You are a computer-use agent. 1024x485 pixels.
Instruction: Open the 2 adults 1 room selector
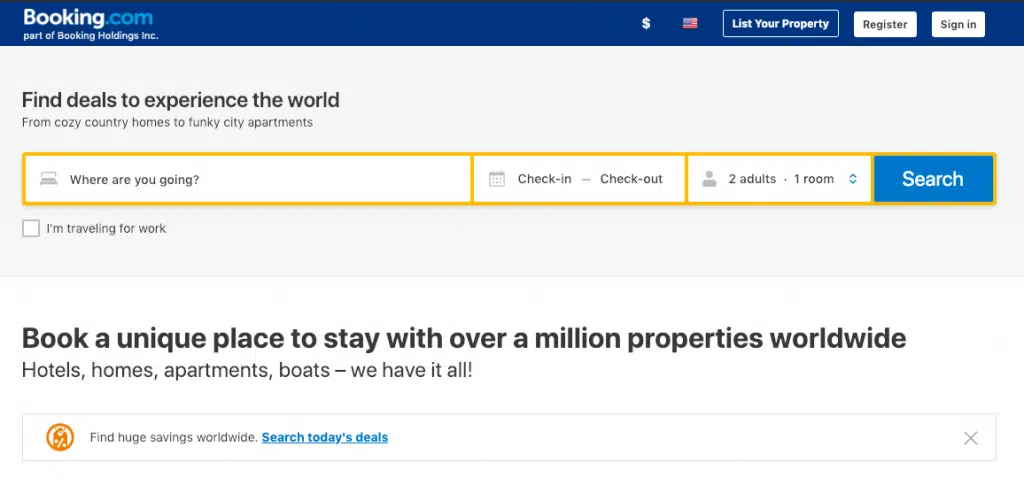(780, 179)
